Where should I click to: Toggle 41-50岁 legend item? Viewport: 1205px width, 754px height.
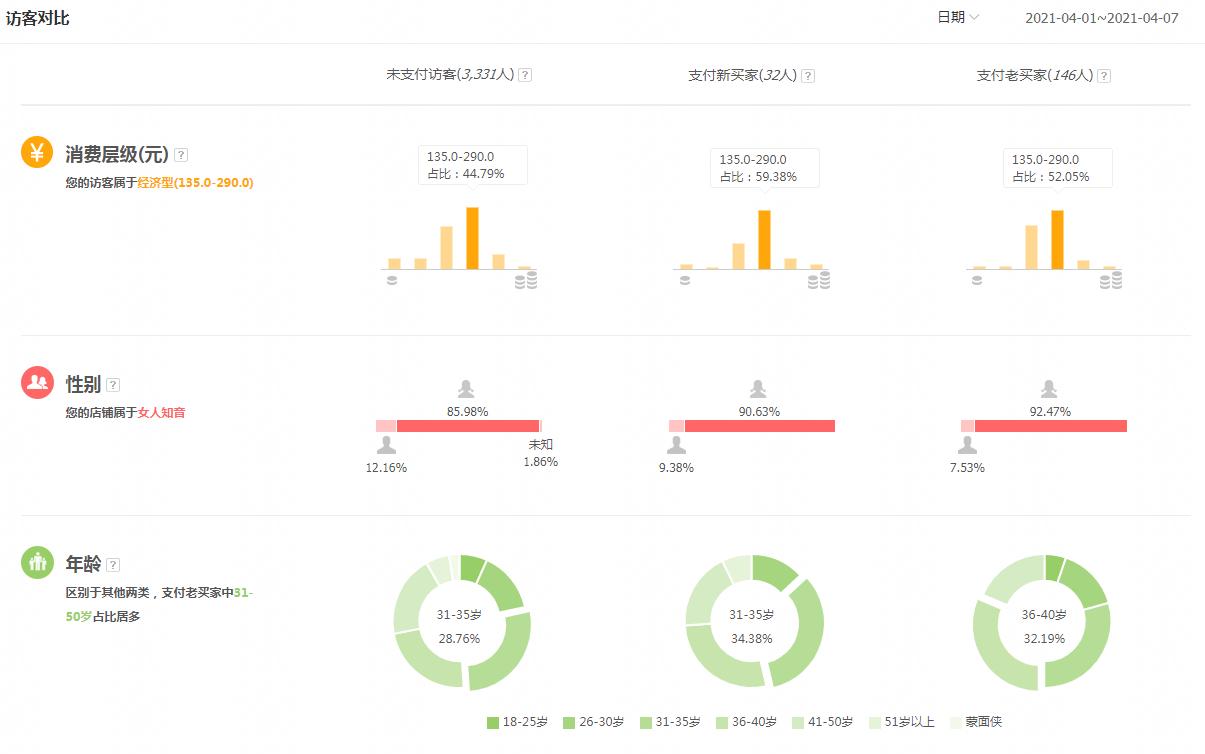coord(823,722)
